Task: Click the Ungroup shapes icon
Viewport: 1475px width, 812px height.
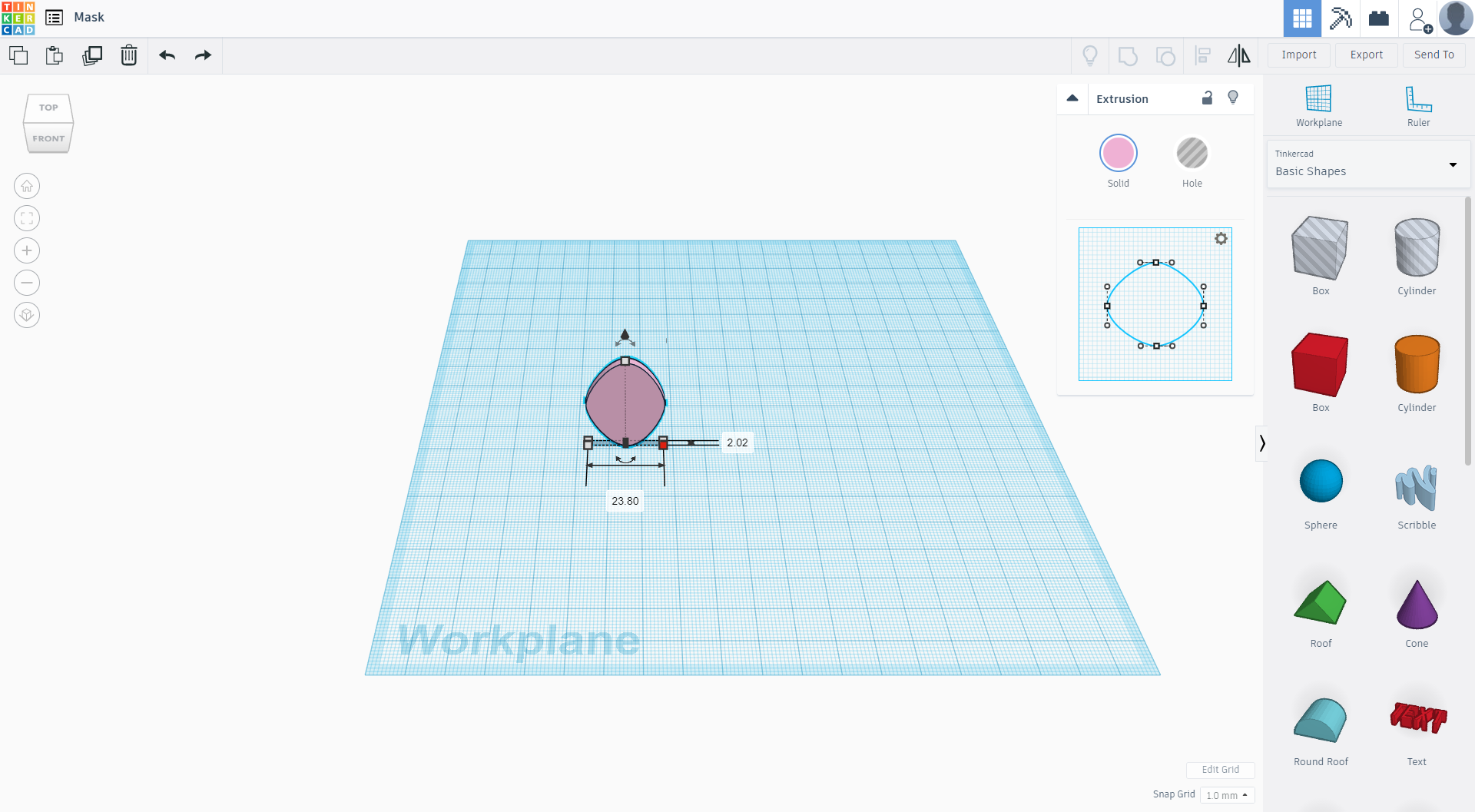Action: point(1165,55)
